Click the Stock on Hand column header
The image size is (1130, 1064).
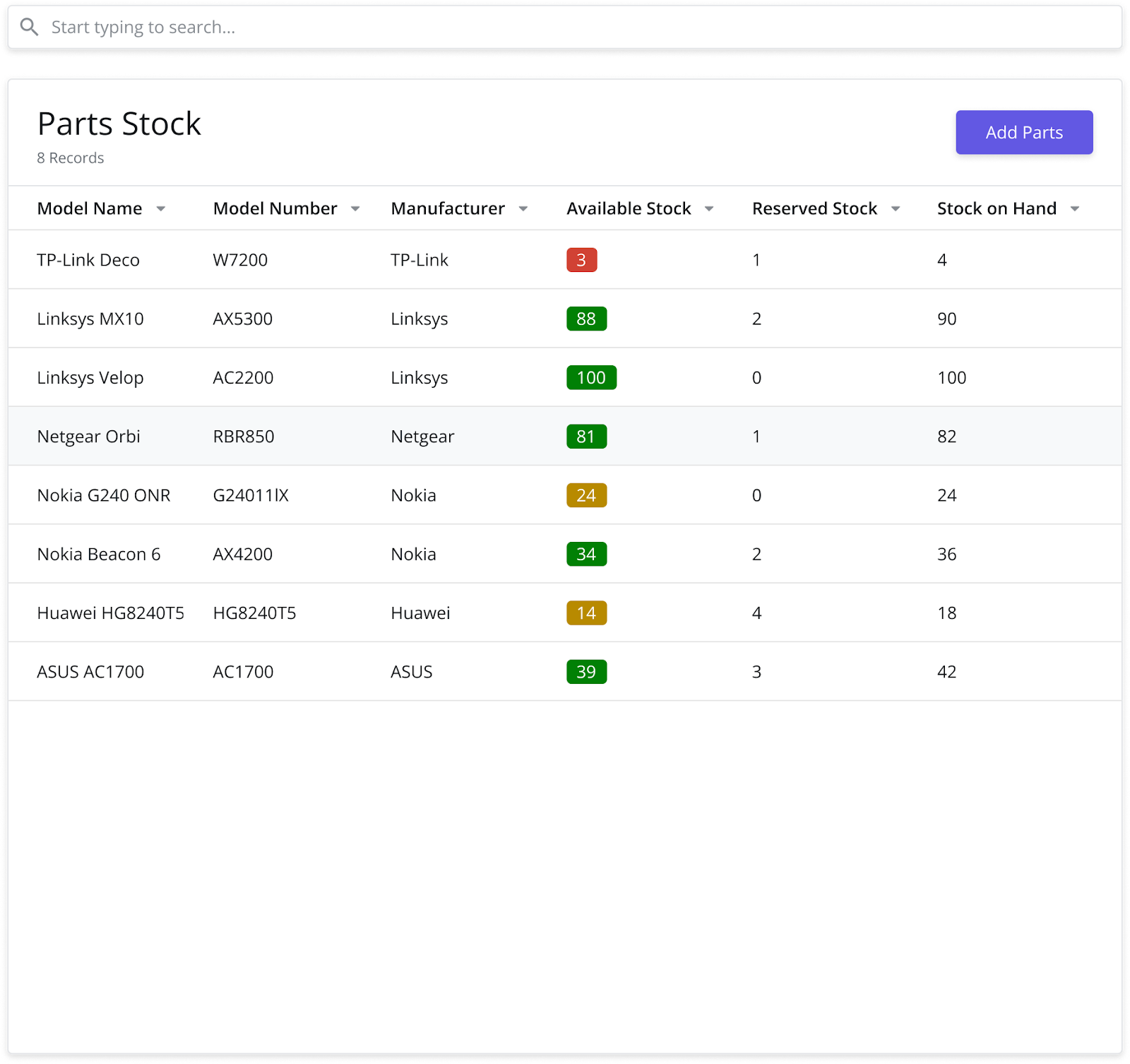997,208
